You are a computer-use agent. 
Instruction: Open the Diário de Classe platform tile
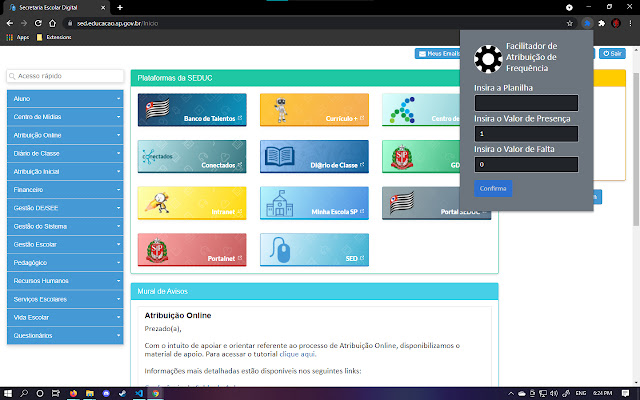(x=314, y=156)
